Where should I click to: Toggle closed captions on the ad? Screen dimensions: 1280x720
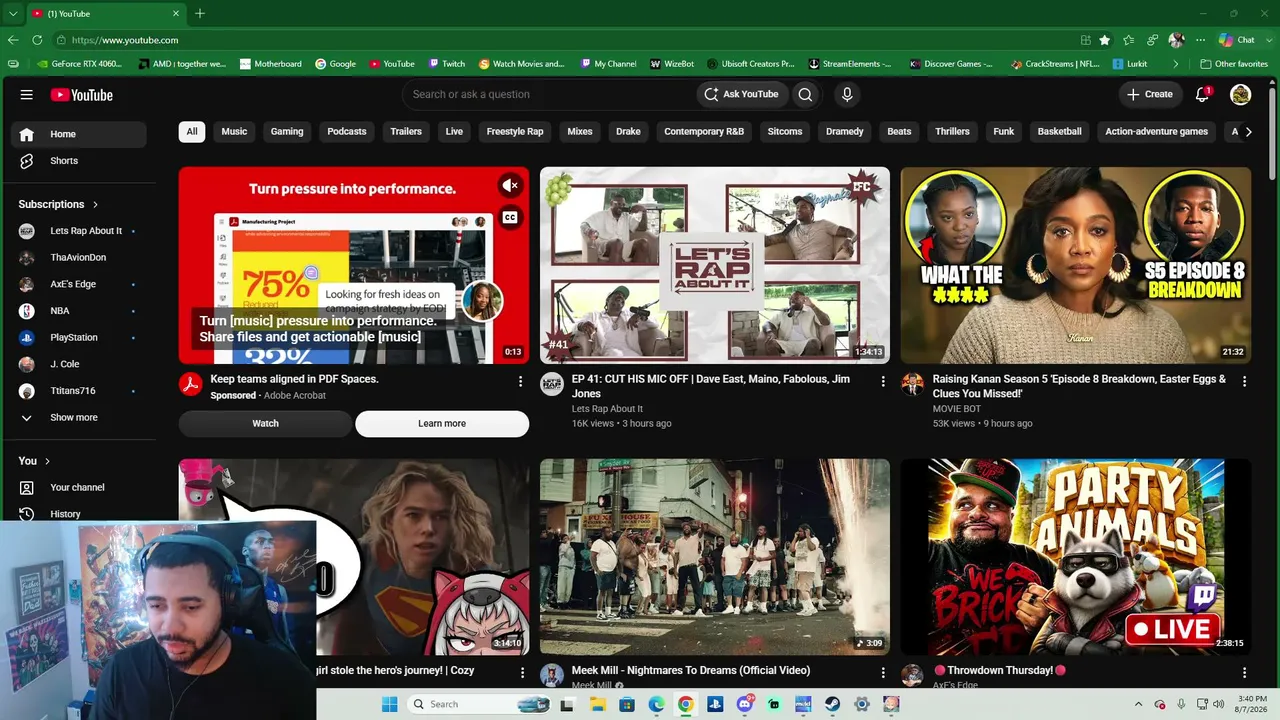coord(510,217)
